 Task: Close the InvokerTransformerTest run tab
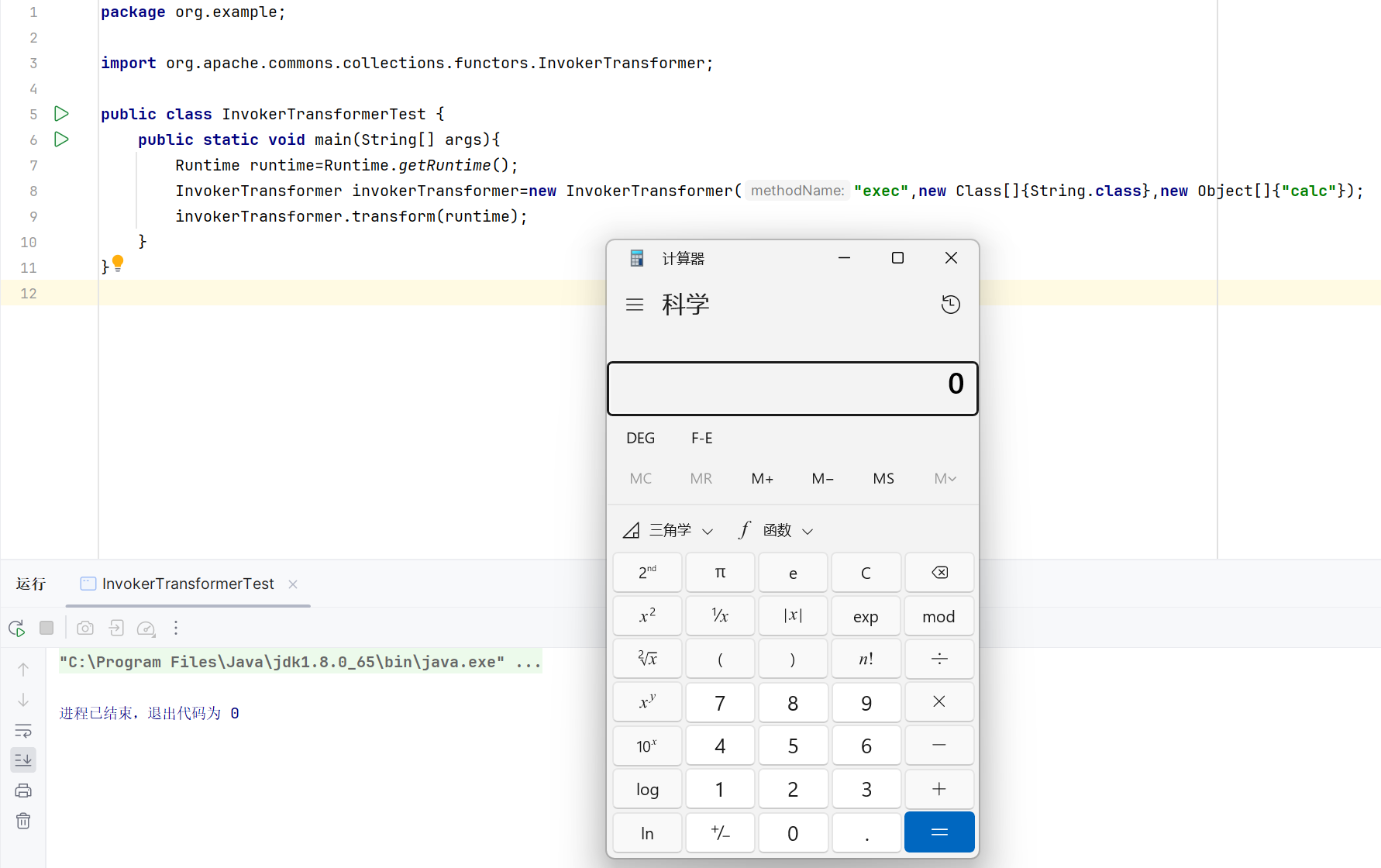[293, 584]
